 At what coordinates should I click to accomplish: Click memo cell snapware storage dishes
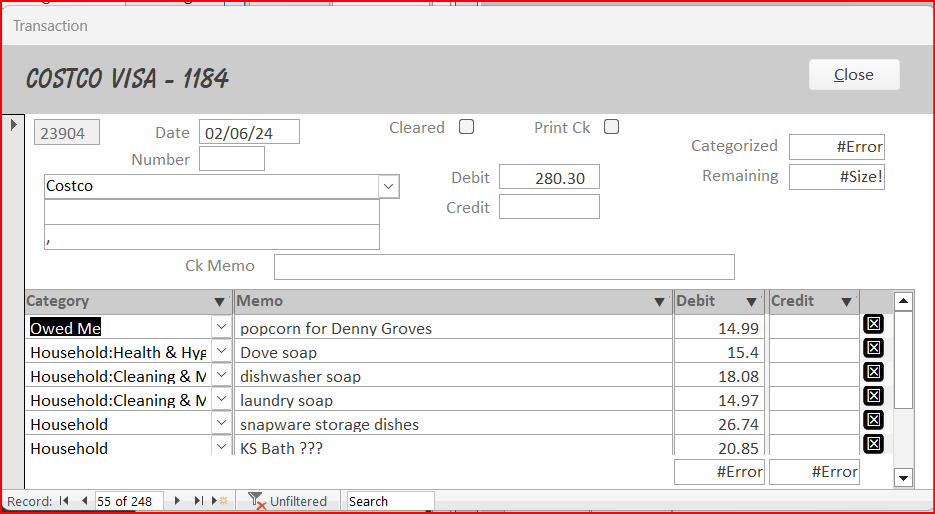click(x=453, y=423)
